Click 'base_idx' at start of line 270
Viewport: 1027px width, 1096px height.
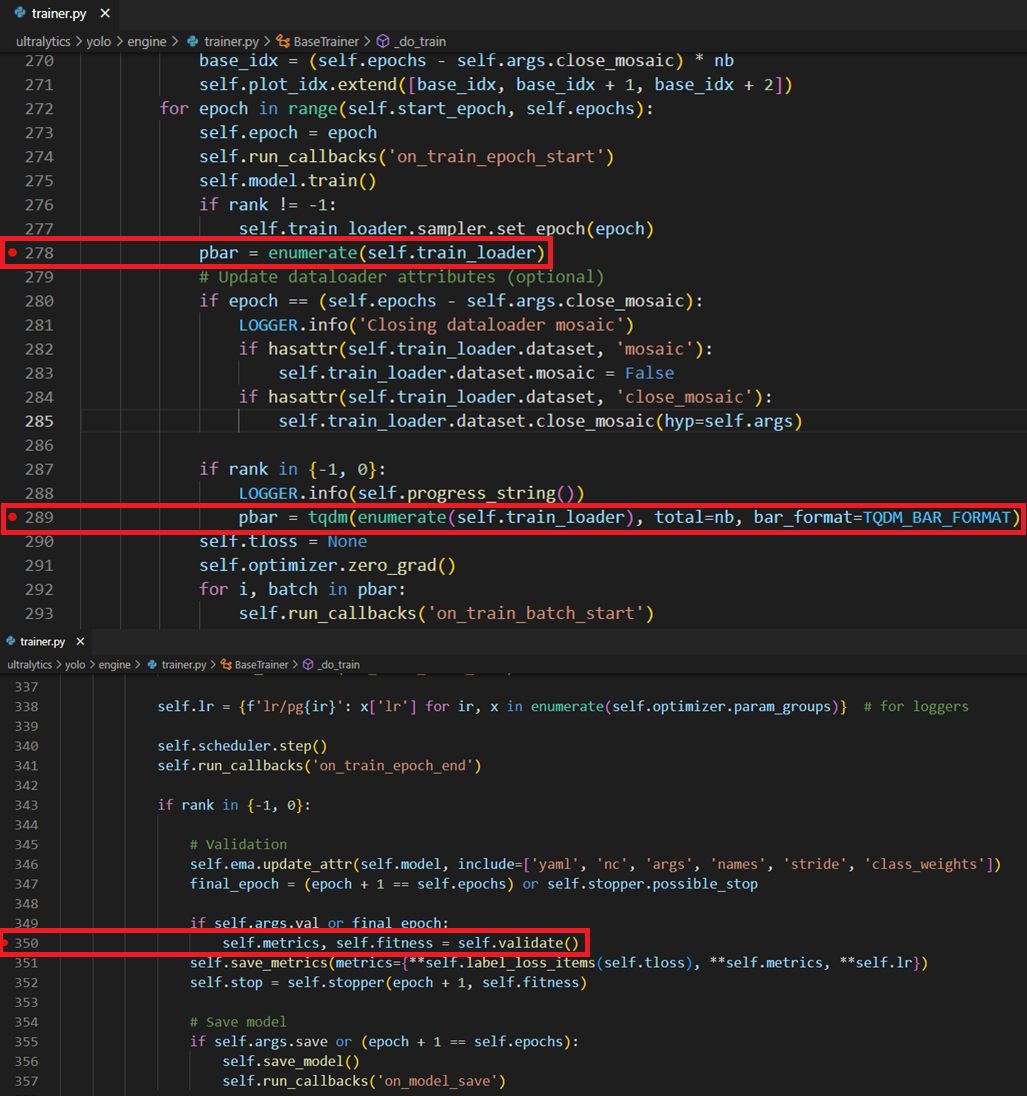(x=238, y=61)
